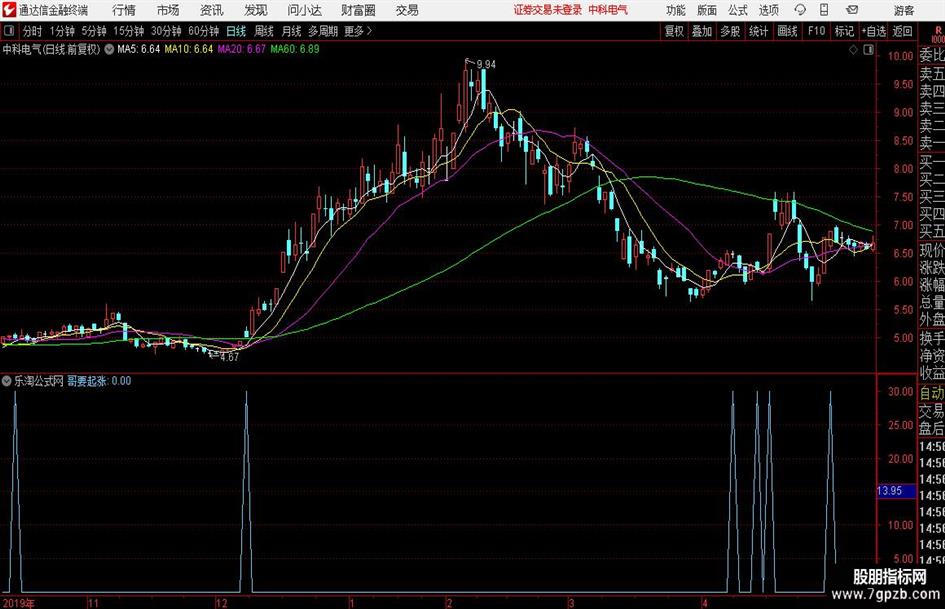
Task: Open the 版面 menu
Action: (706, 10)
